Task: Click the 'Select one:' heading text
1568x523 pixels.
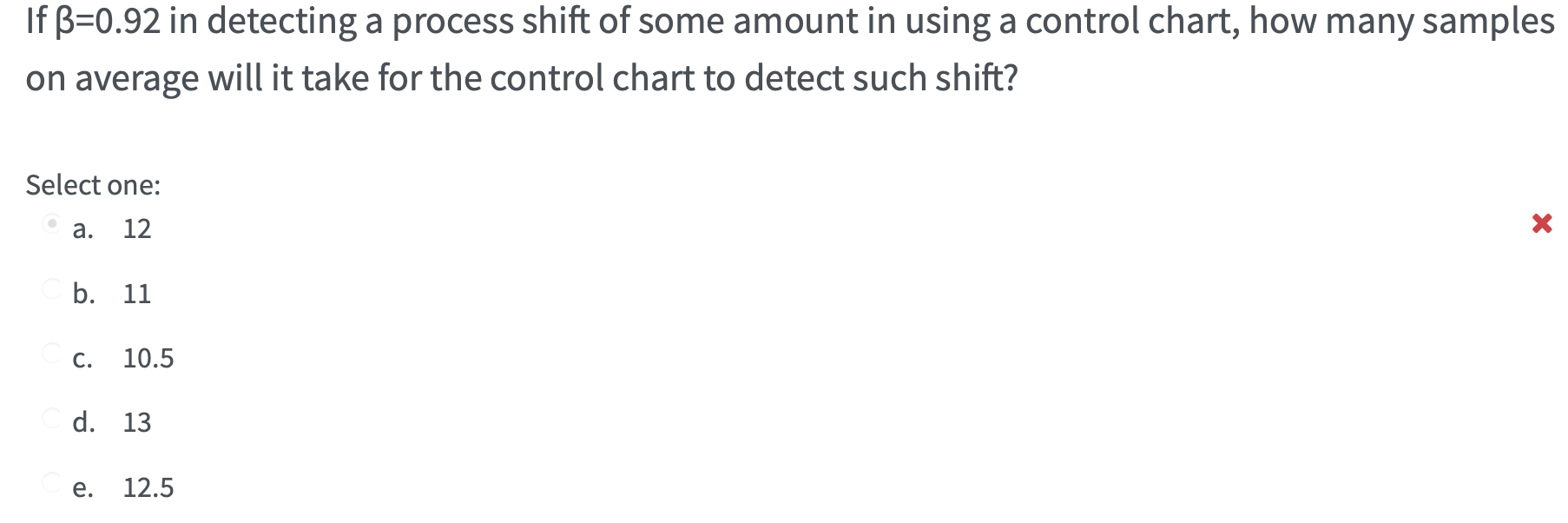Action: [x=92, y=184]
